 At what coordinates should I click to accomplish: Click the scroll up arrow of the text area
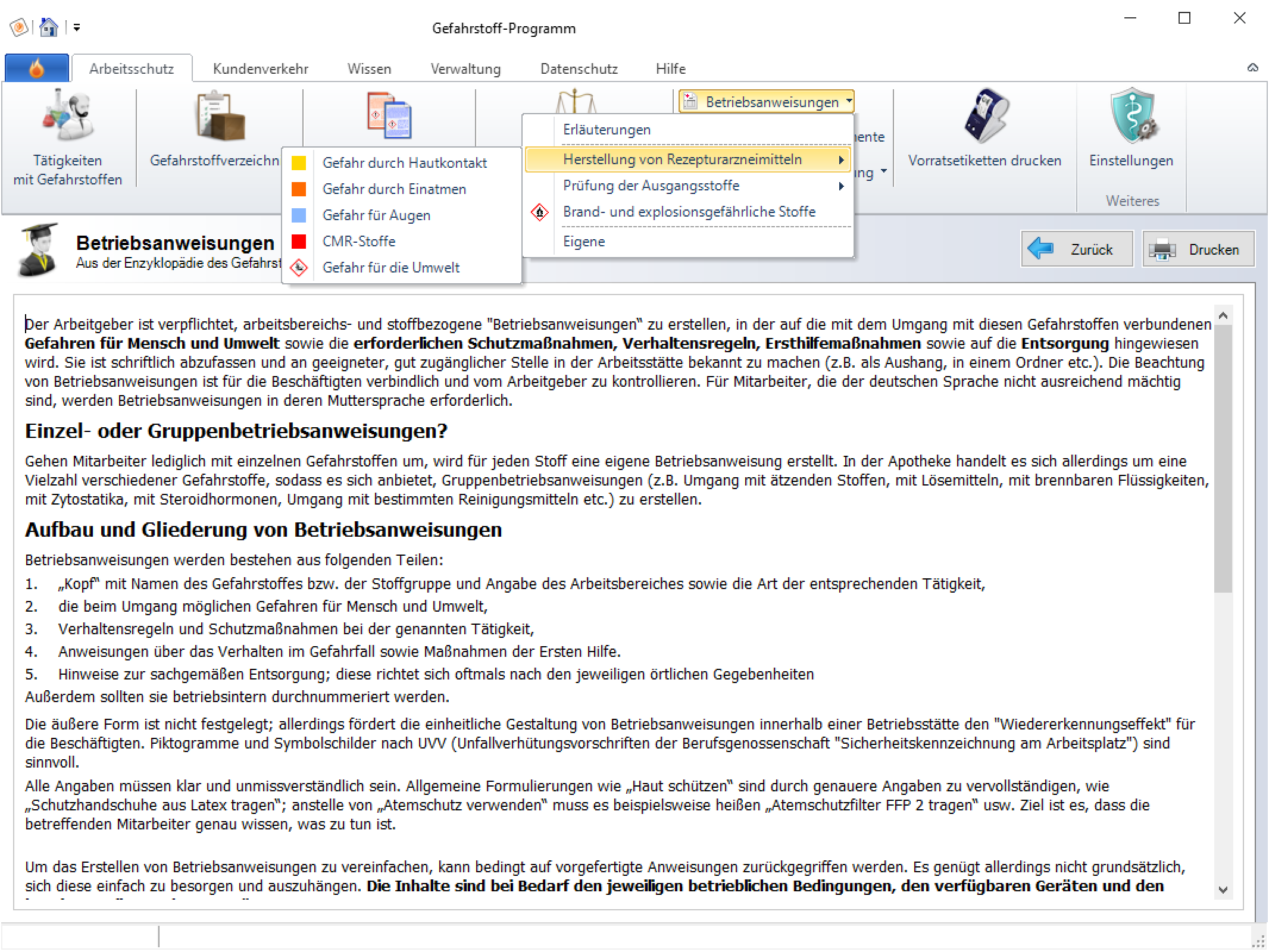[1223, 316]
